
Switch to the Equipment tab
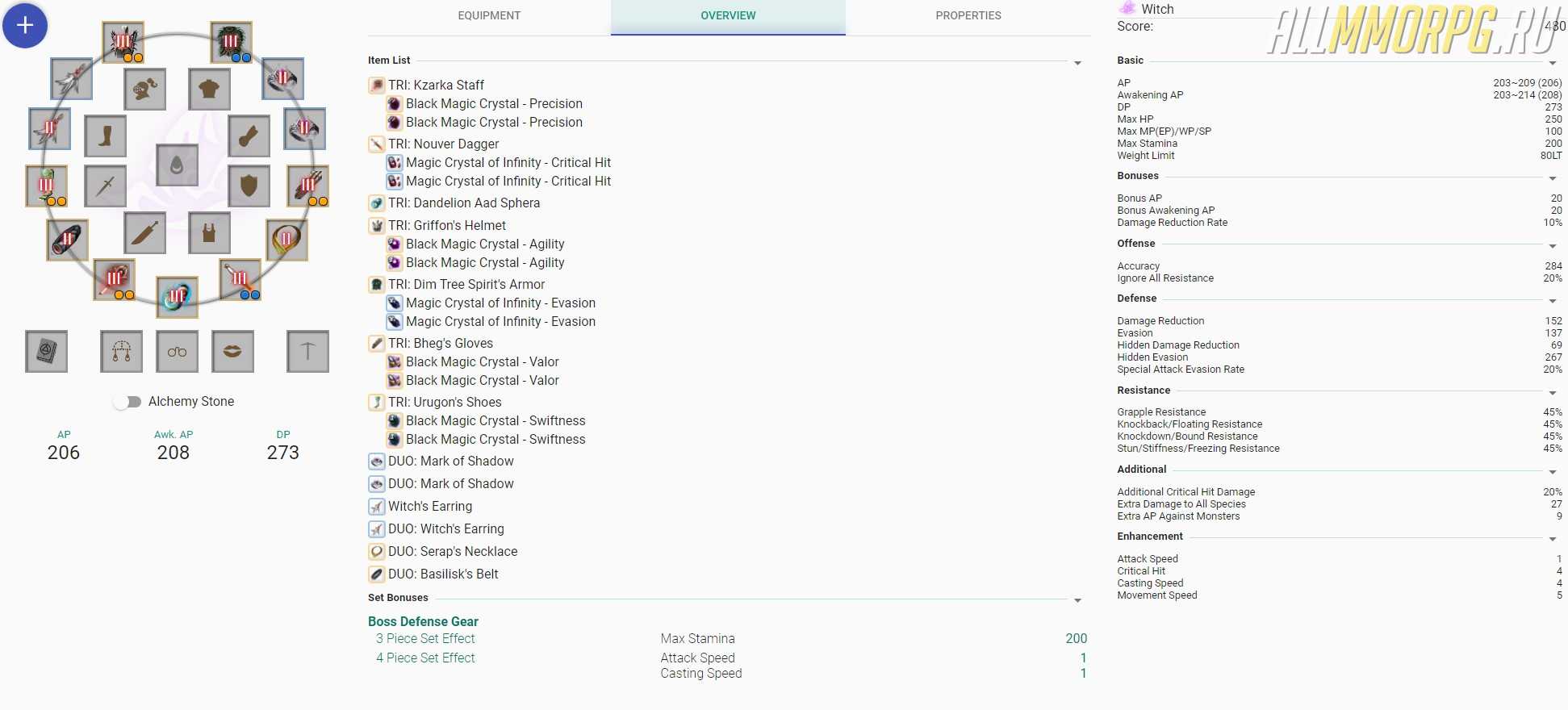(489, 16)
